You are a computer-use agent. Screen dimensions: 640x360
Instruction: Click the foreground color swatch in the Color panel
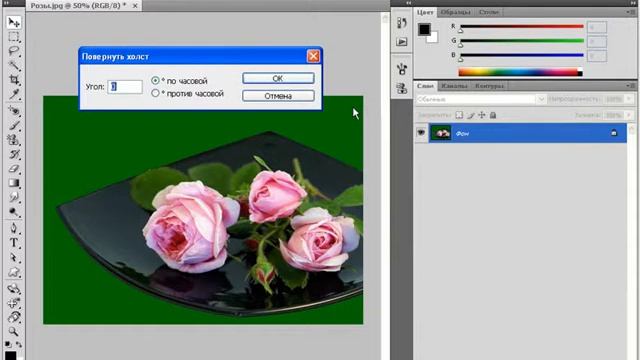(x=424, y=29)
